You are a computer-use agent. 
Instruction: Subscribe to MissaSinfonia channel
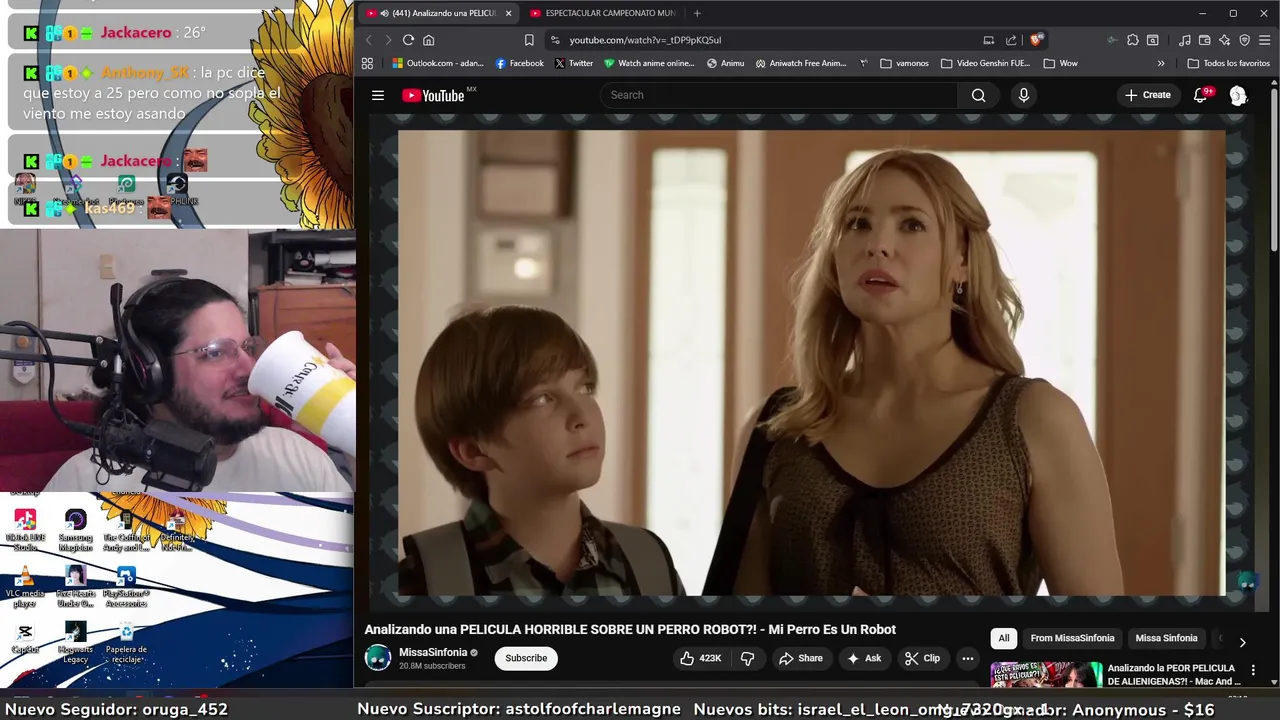[526, 658]
